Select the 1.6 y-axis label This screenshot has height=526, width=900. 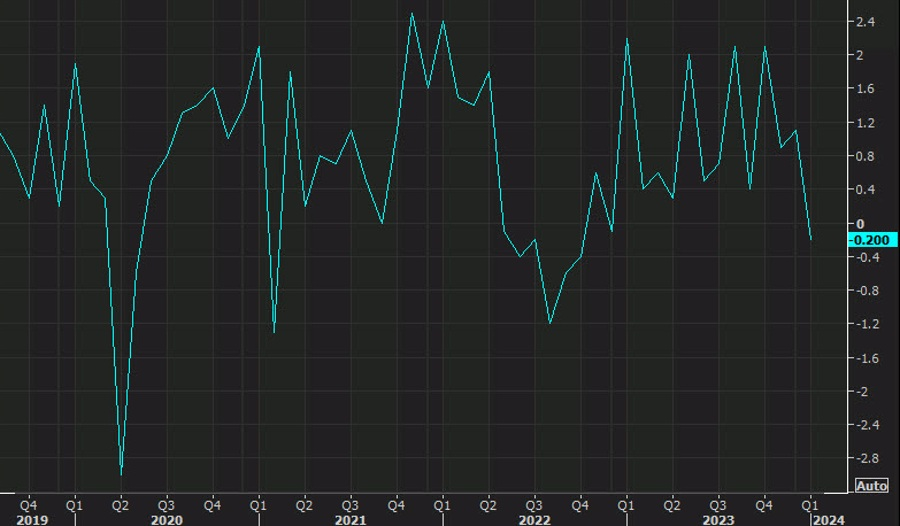[x=865, y=88]
